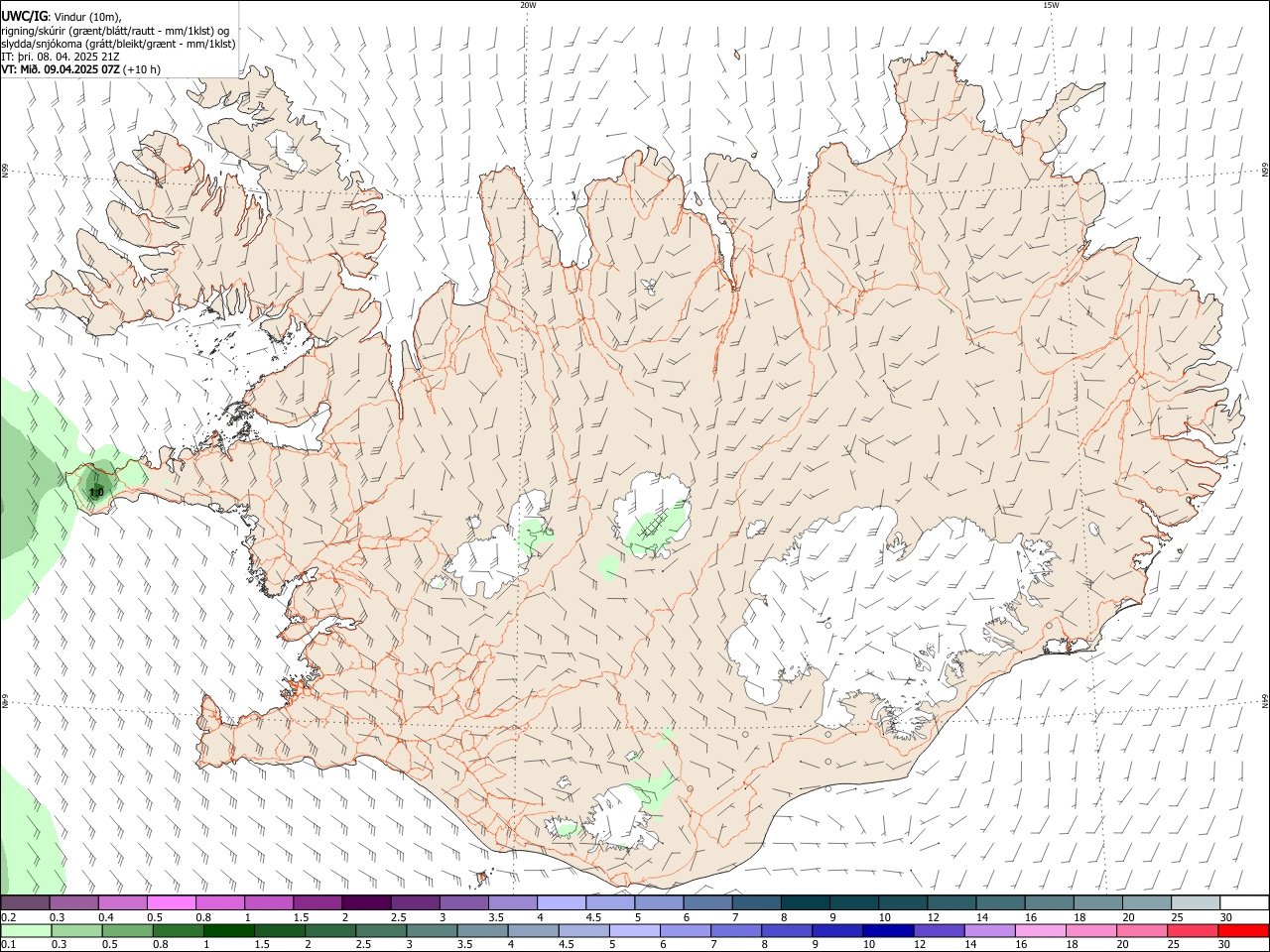Click the '0.2' label under the snow scale
1270x952 pixels.
(x=8, y=917)
